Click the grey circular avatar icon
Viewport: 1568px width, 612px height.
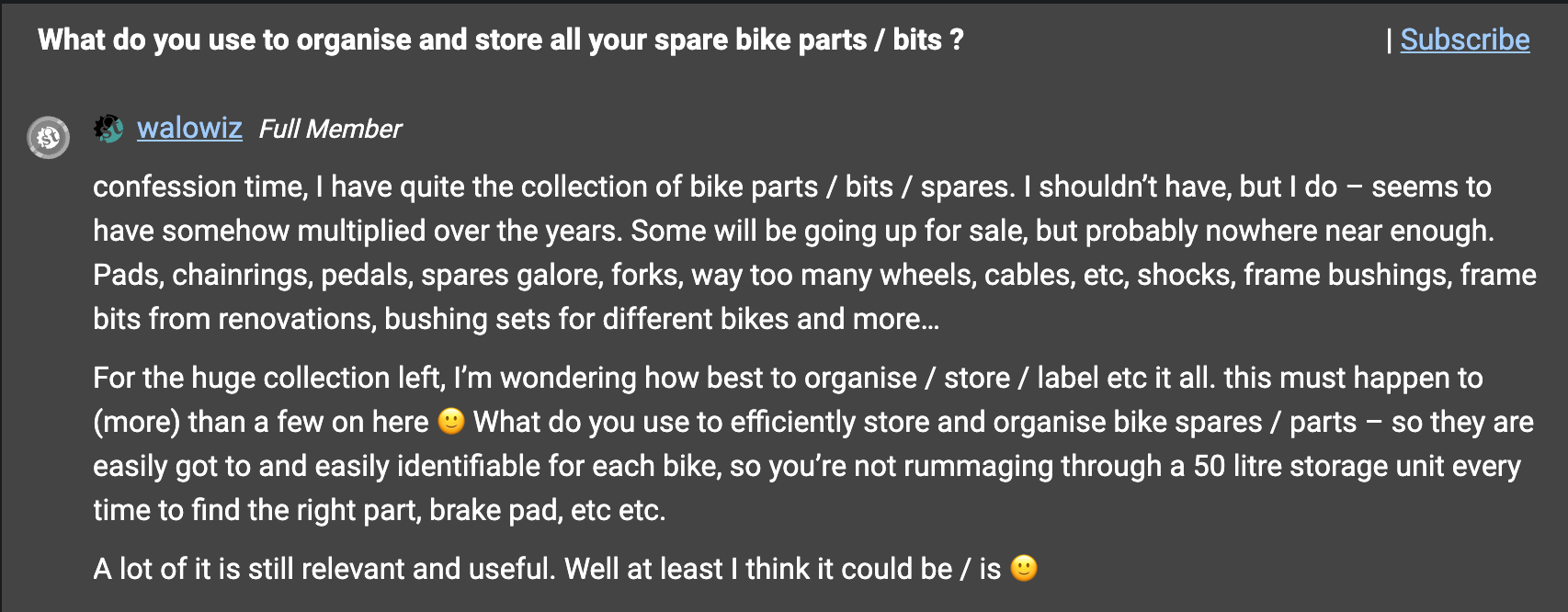coord(48,138)
